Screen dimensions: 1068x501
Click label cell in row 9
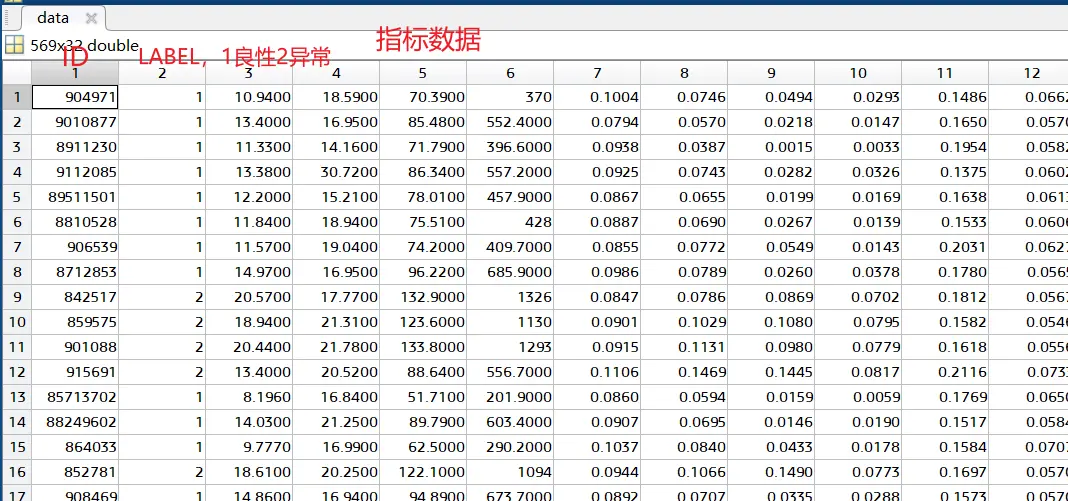(x=162, y=297)
